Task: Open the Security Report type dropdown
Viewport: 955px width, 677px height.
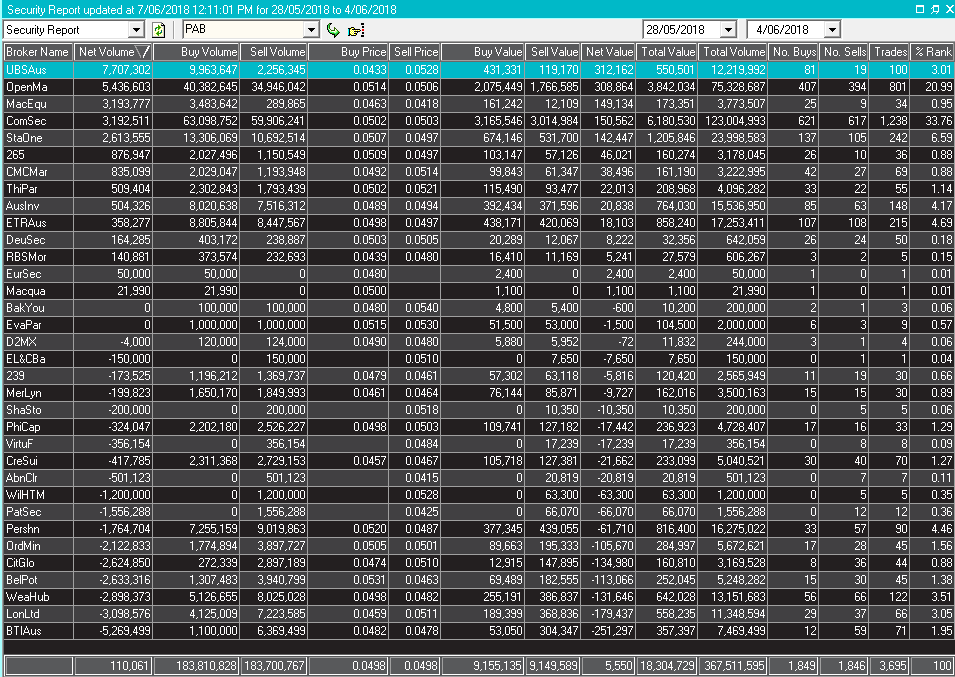Action: (x=136, y=30)
